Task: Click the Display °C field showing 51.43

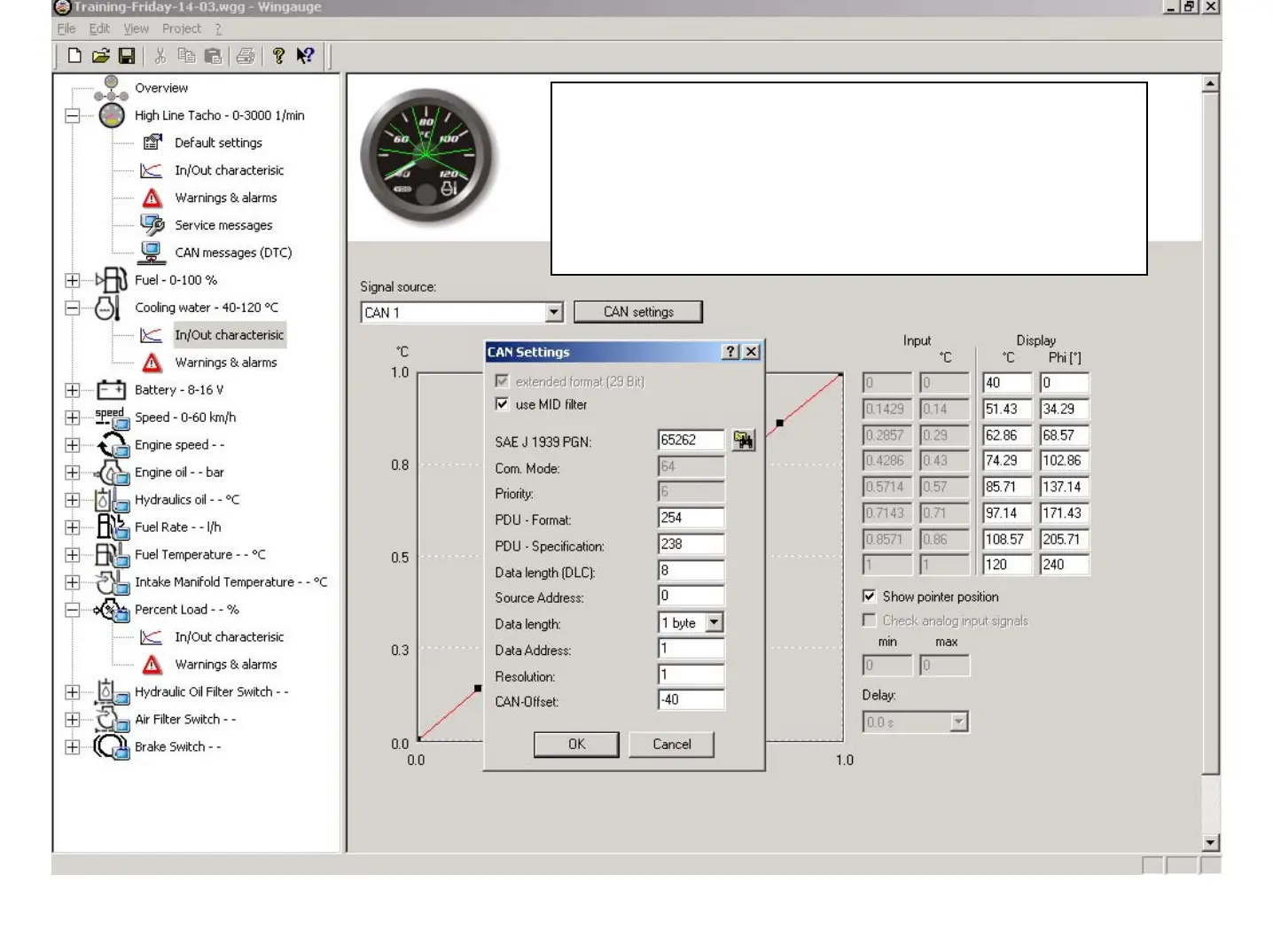Action: [x=1008, y=409]
